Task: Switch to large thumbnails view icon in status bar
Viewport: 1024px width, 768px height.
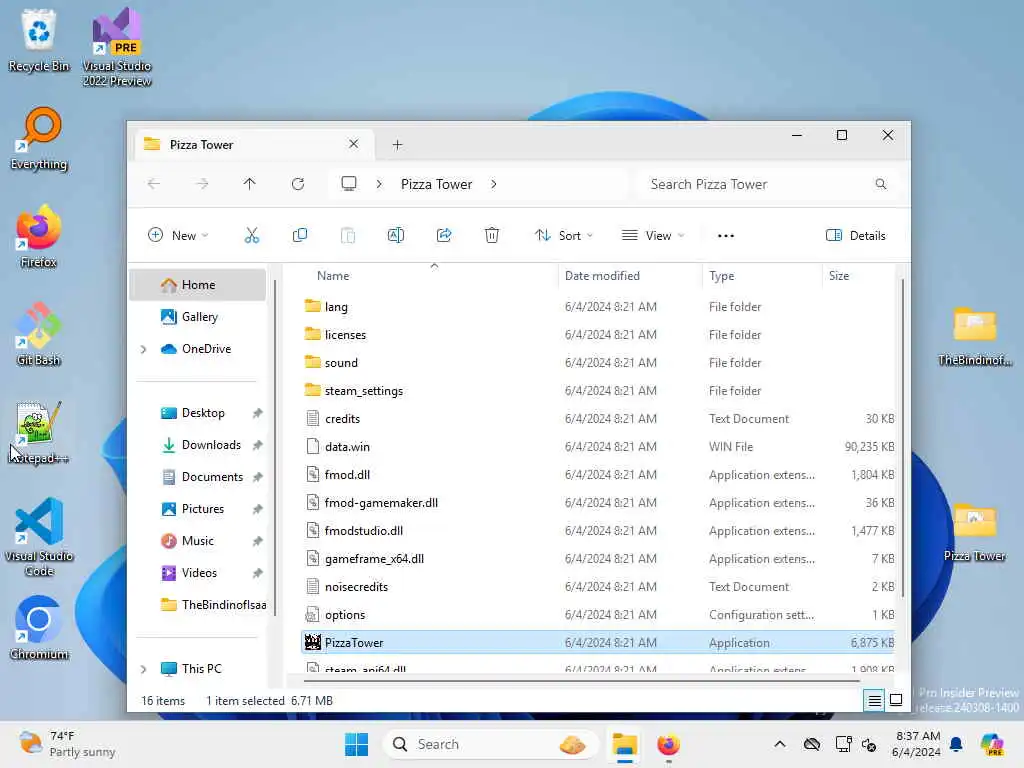Action: click(896, 701)
